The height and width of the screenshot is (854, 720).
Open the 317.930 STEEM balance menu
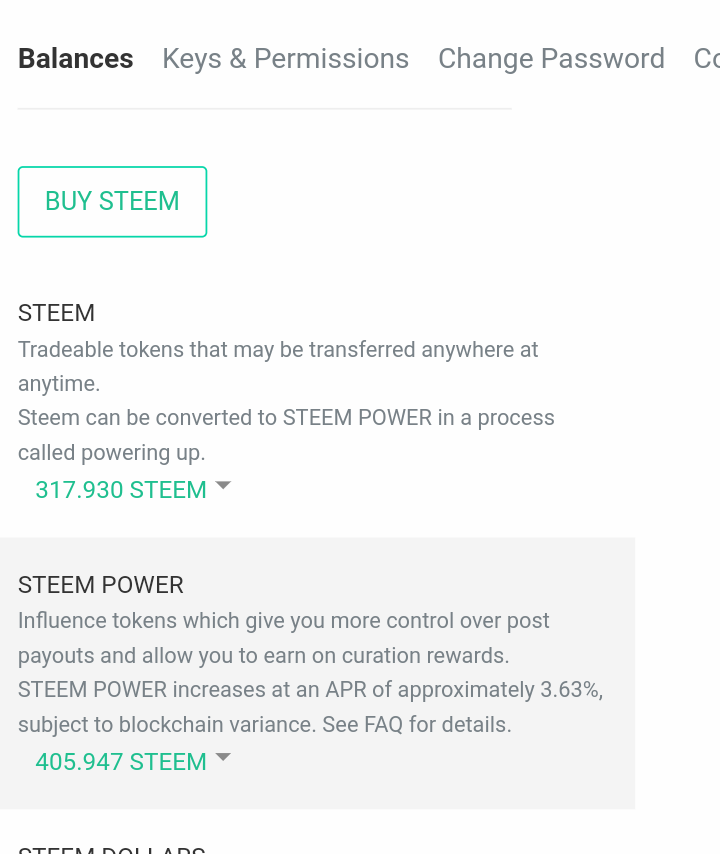click(121, 490)
